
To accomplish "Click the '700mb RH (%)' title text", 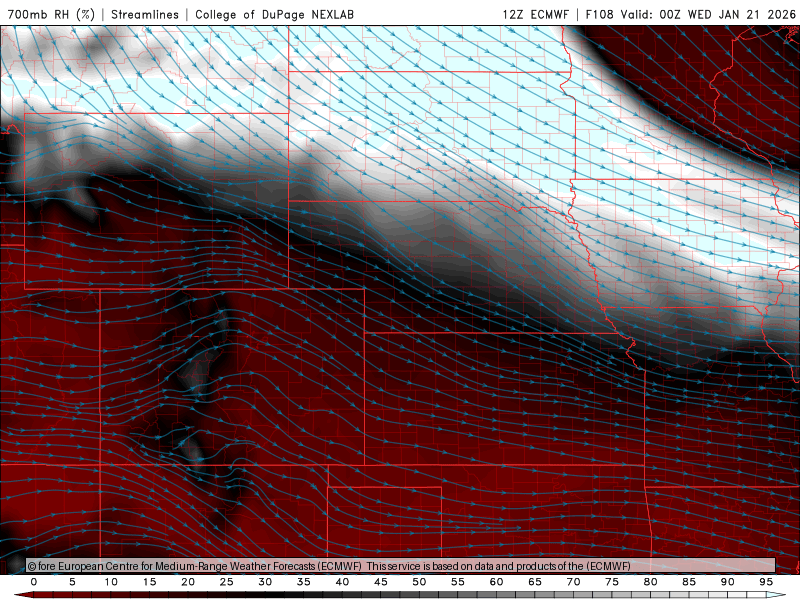I will (x=51, y=14).
